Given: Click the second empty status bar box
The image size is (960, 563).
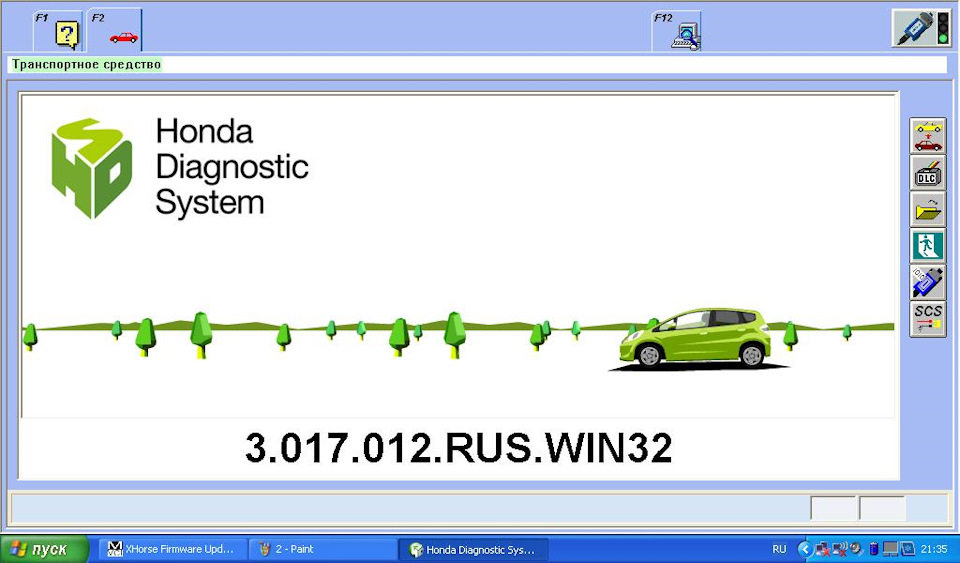Looking at the screenshot, I should pyautogui.click(x=882, y=509).
